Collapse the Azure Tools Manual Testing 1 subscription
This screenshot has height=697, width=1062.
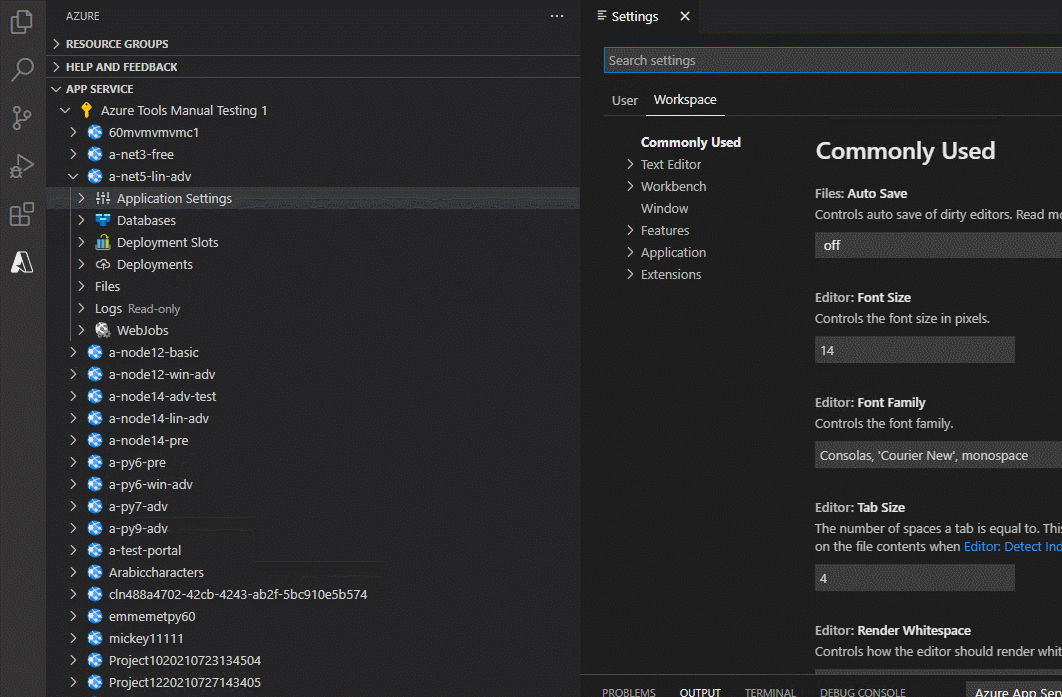coord(65,110)
